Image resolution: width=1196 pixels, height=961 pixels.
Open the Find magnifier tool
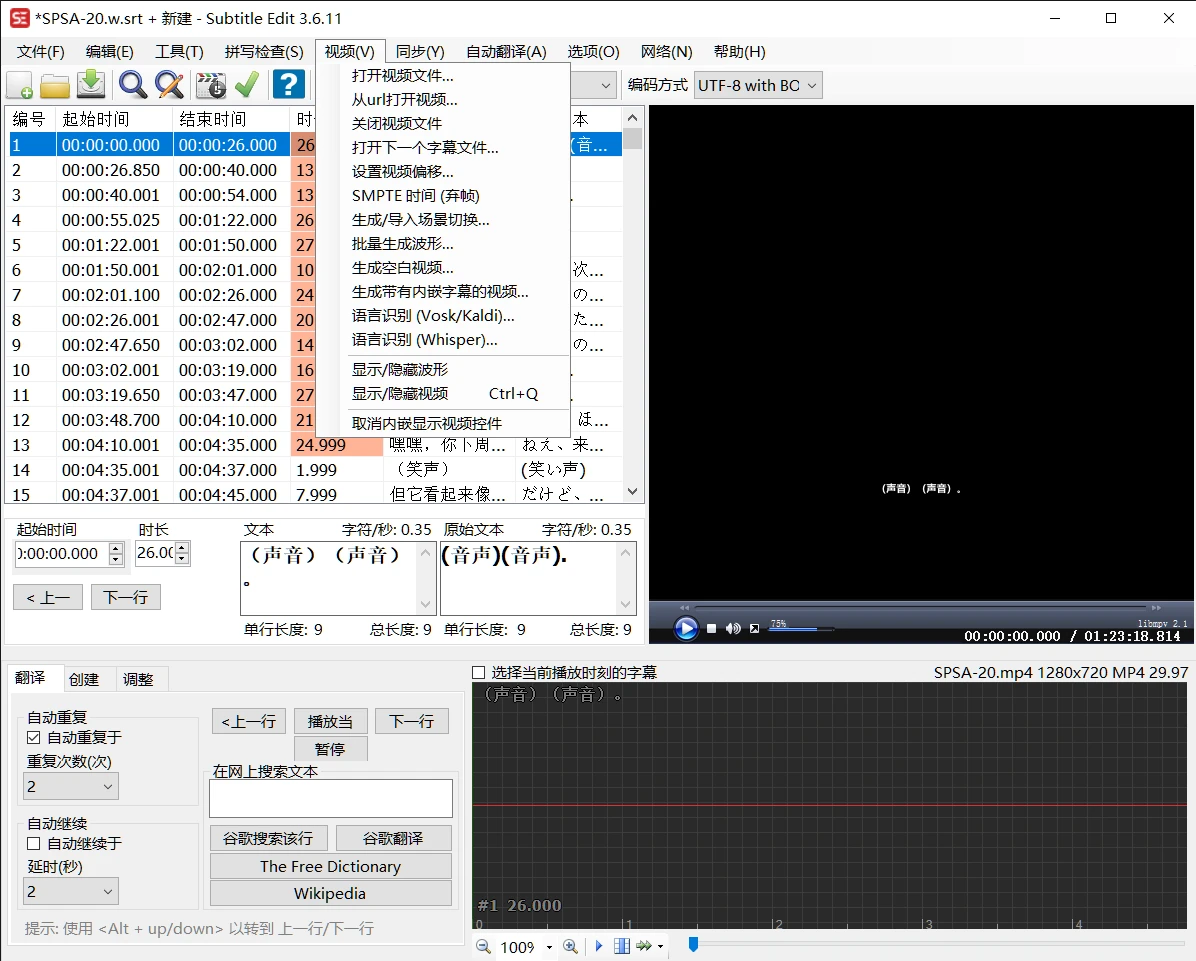pyautogui.click(x=132, y=85)
